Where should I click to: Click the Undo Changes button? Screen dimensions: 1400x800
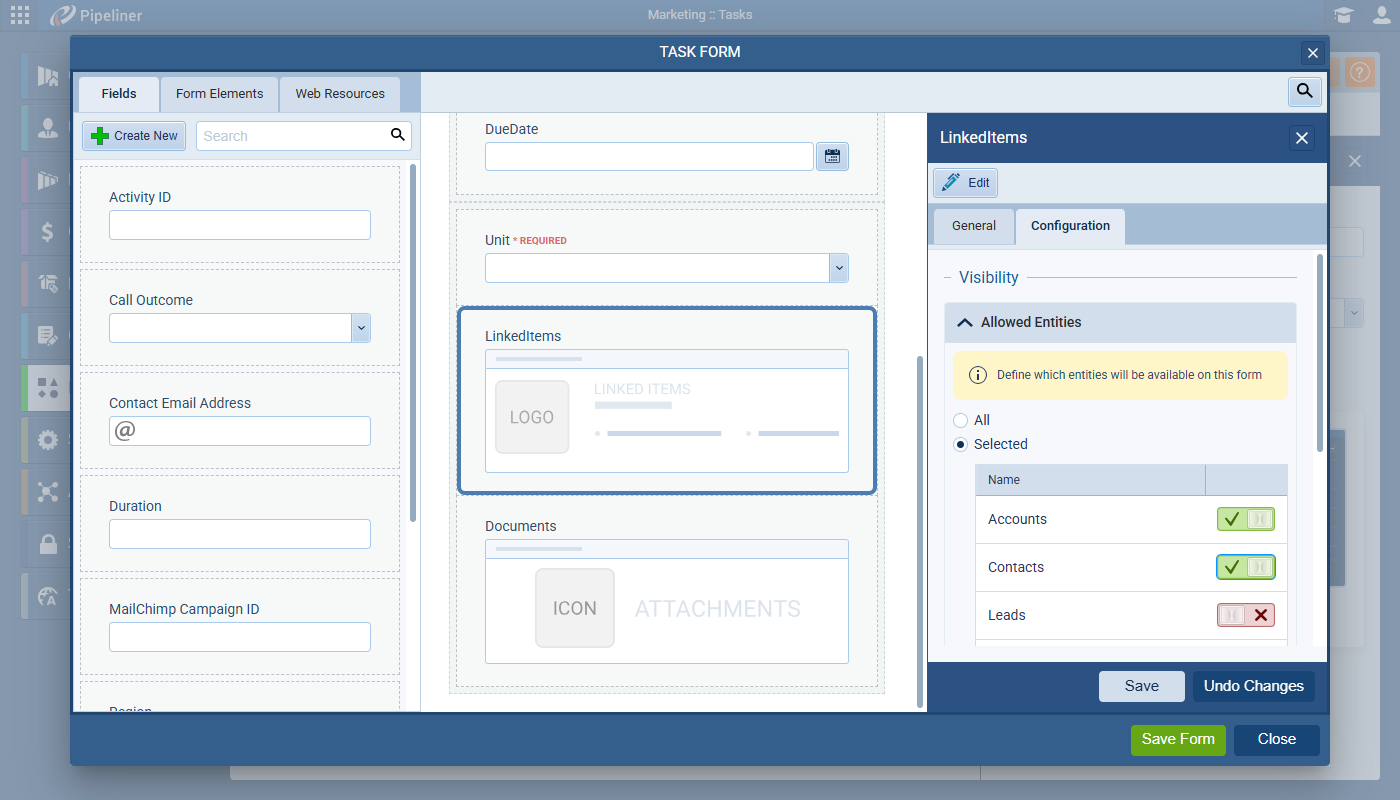tap(1253, 686)
